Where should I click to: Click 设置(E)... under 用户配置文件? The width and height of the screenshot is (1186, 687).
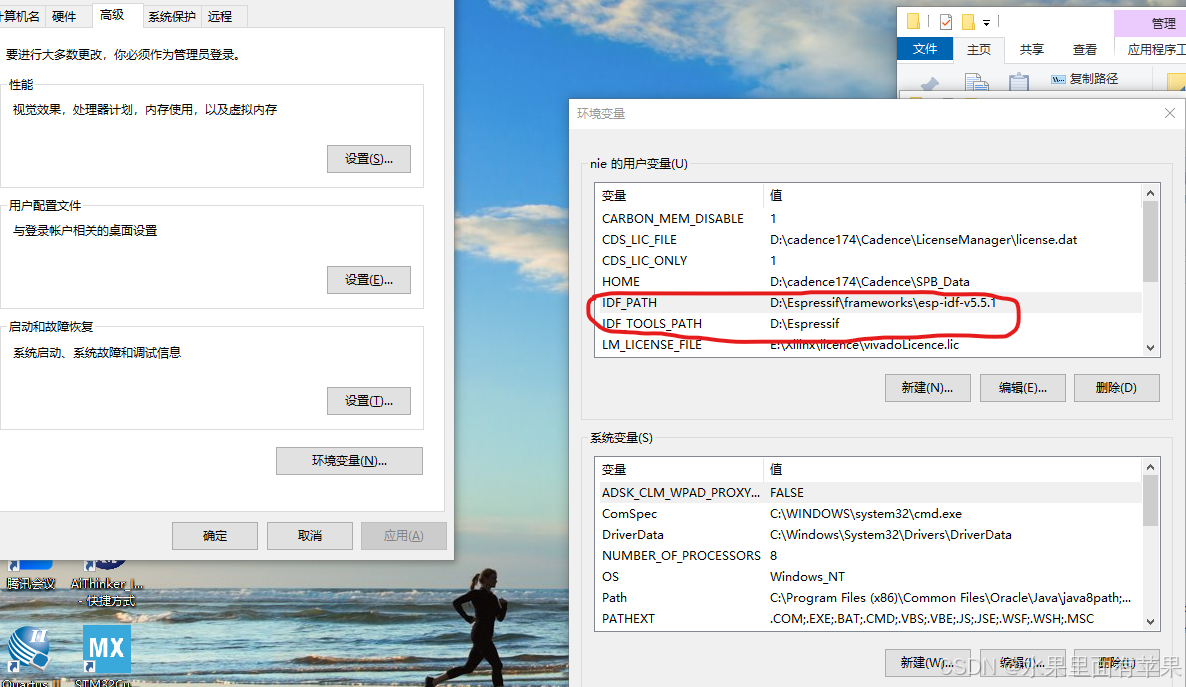coord(369,280)
